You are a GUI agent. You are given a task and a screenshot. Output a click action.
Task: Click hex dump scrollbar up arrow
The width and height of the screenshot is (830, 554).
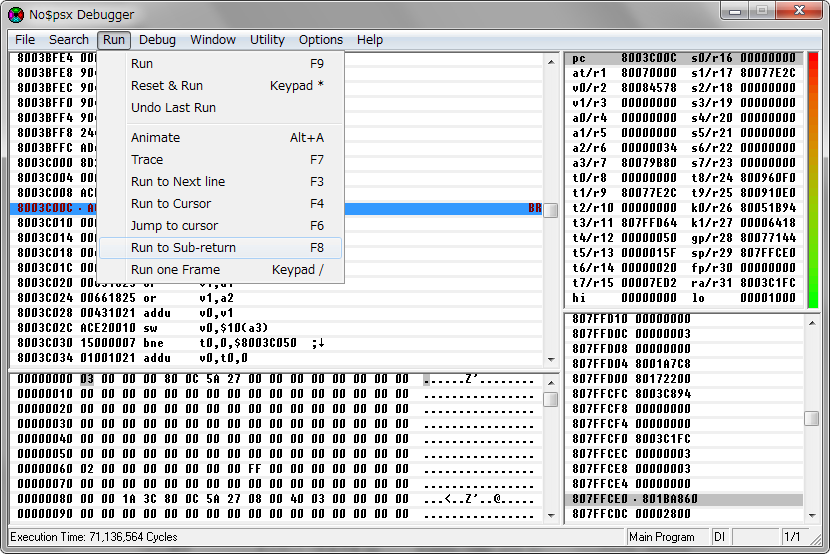(551, 383)
